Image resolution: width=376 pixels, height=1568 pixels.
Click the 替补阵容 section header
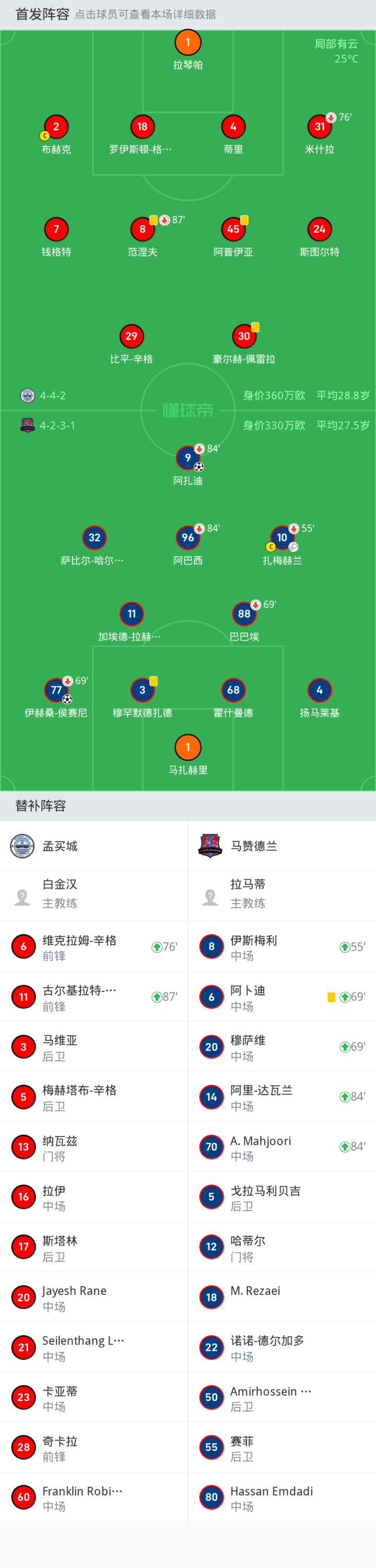(41, 806)
